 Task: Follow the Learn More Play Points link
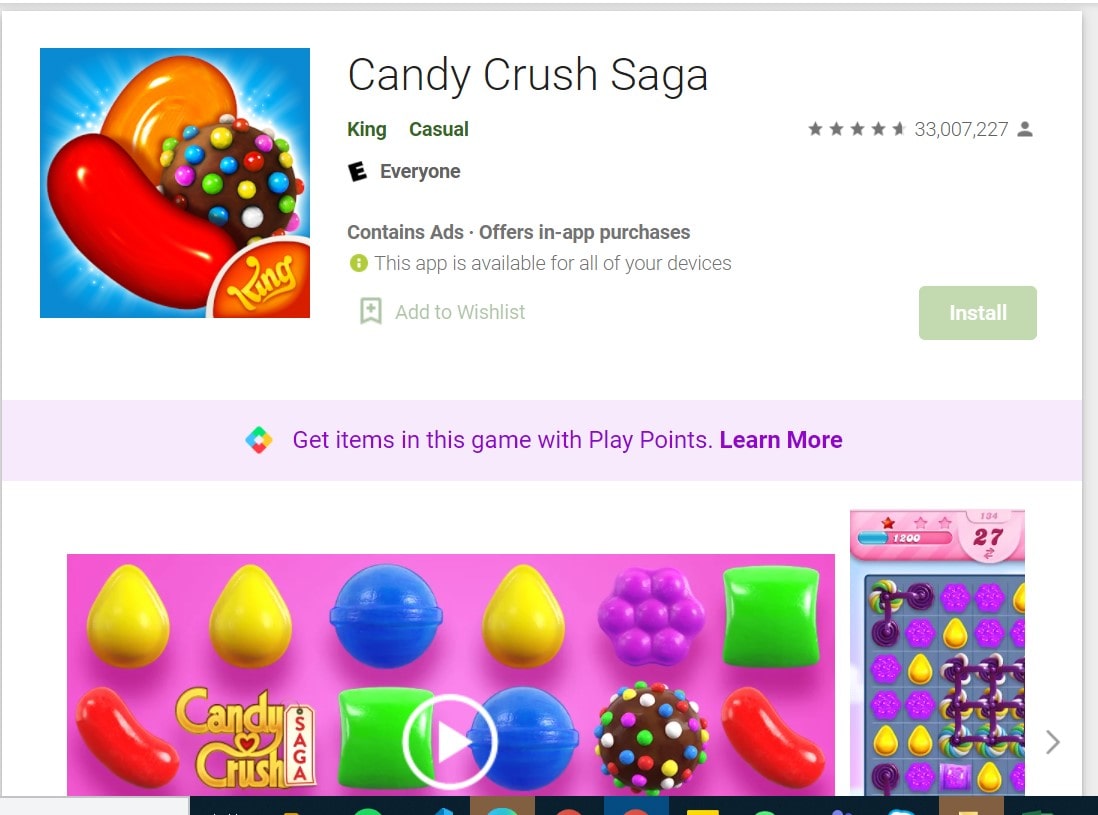click(781, 440)
